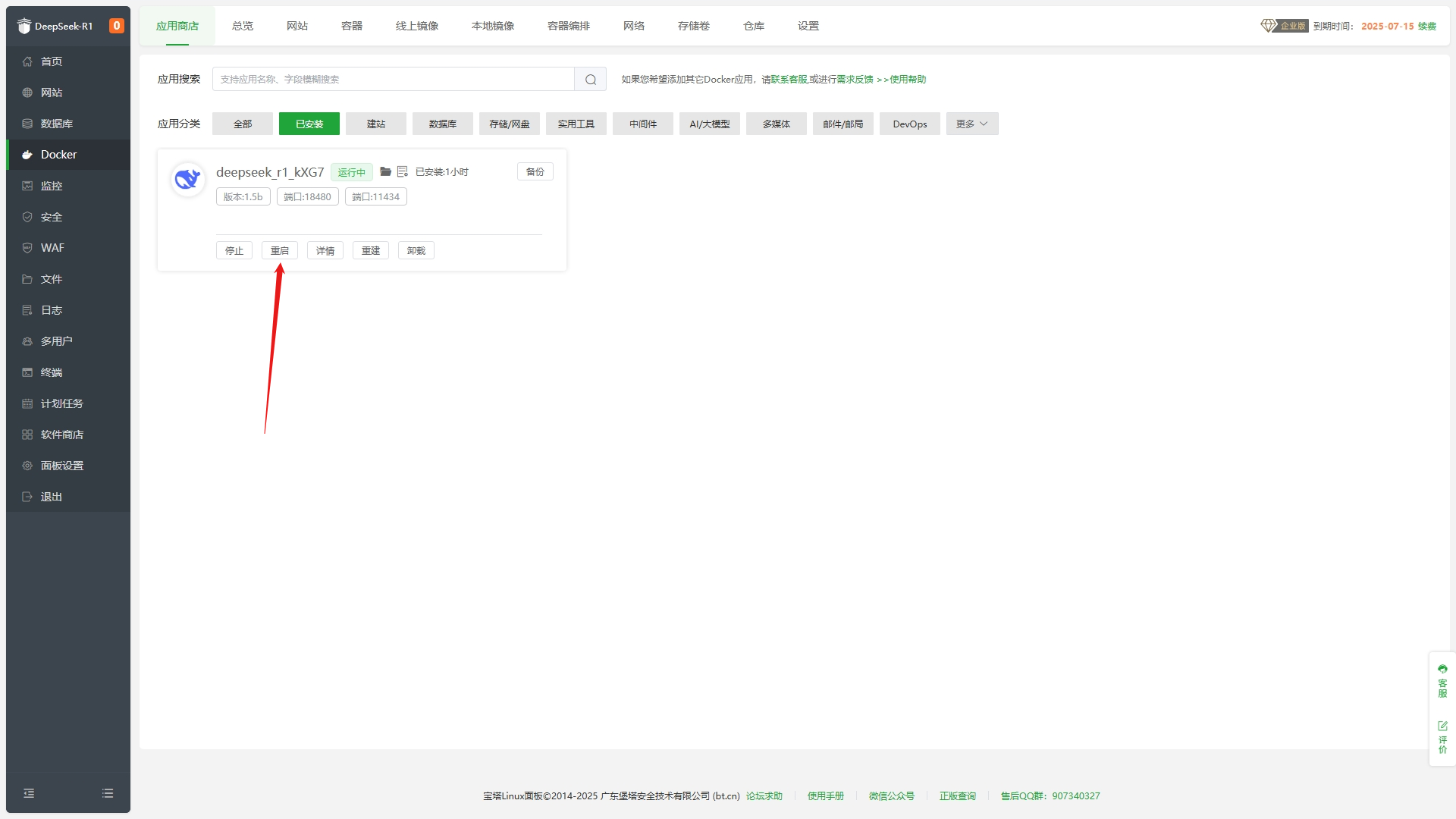Click 重建 to rebuild deepseek app
Image resolution: width=1456 pixels, height=819 pixels.
pyautogui.click(x=371, y=251)
